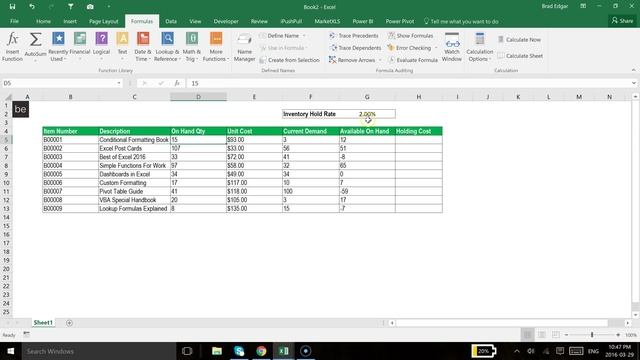Switch to Normal view in status bar
The height and width of the screenshot is (360, 640).
tap(527, 335)
